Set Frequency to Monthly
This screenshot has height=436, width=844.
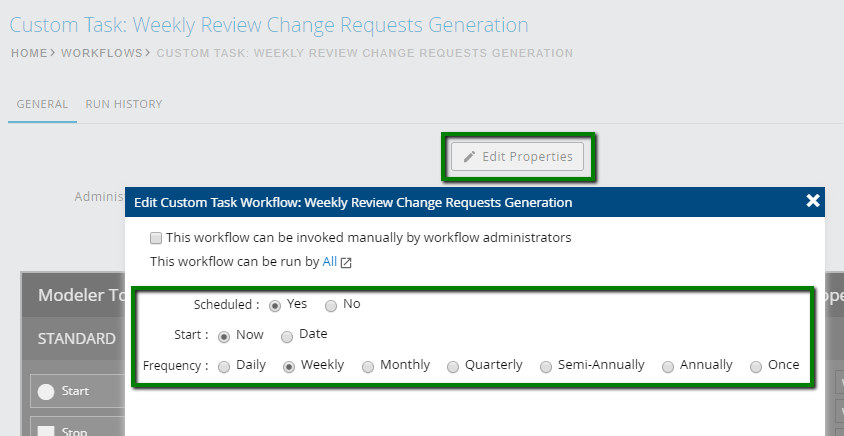pos(368,367)
